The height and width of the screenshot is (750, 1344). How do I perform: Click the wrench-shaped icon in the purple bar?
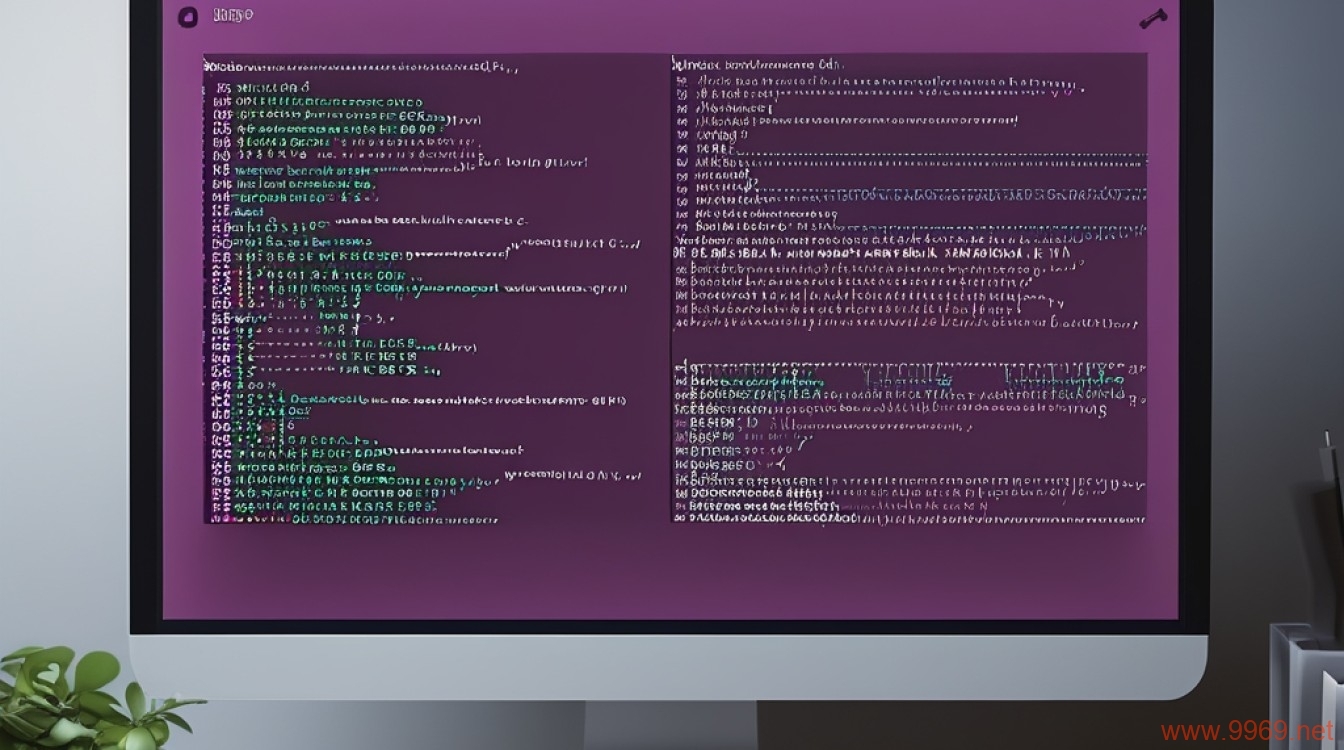[1153, 18]
